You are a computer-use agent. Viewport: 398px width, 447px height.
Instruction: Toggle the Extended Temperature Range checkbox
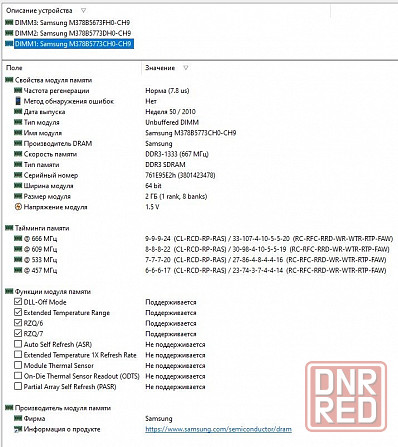(x=18, y=313)
